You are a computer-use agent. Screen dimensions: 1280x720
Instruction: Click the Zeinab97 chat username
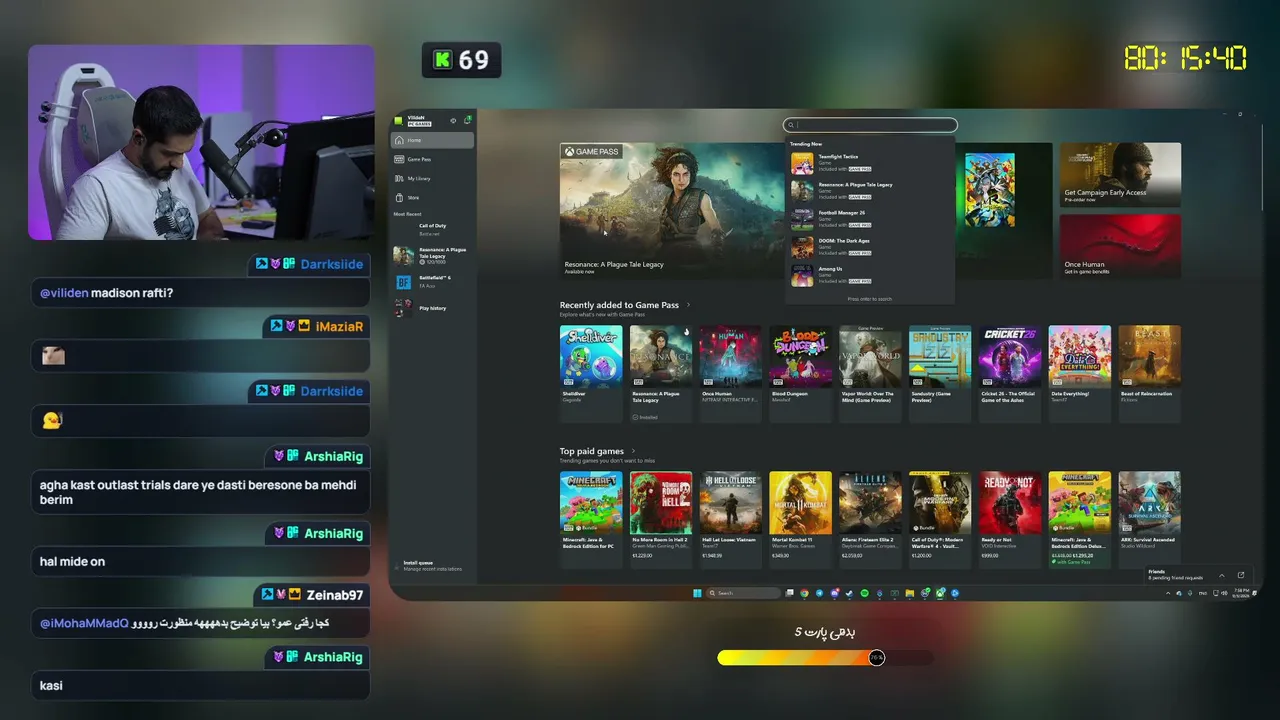[335, 595]
